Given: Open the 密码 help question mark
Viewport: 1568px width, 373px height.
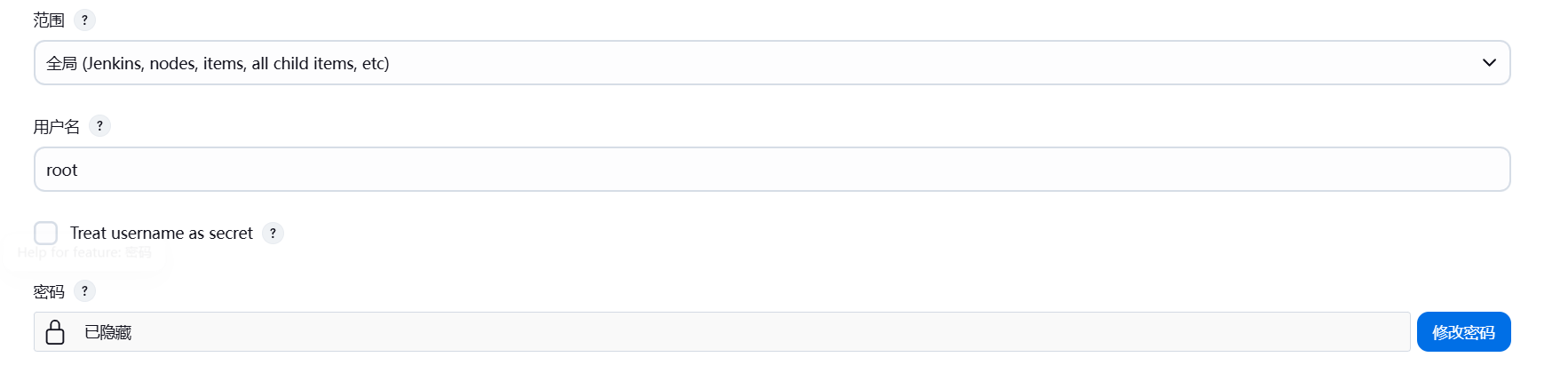Looking at the screenshot, I should click(x=84, y=290).
